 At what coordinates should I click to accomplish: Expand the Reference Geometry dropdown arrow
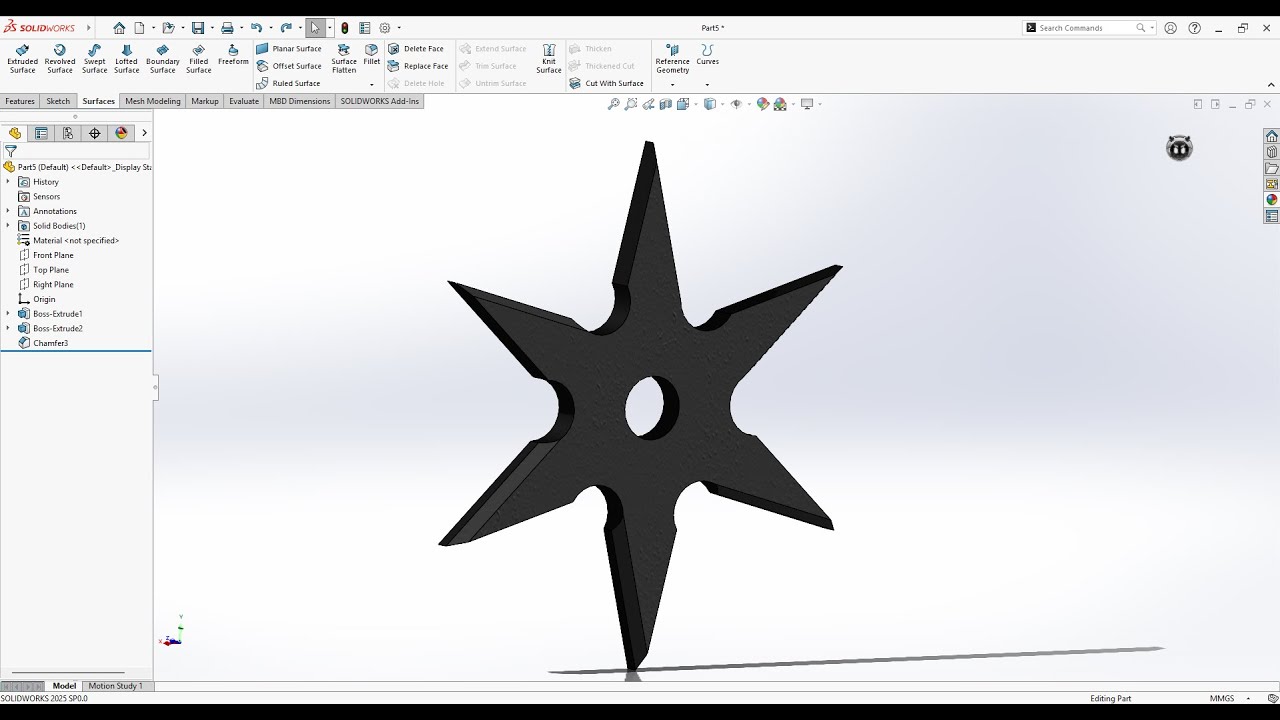(x=672, y=85)
